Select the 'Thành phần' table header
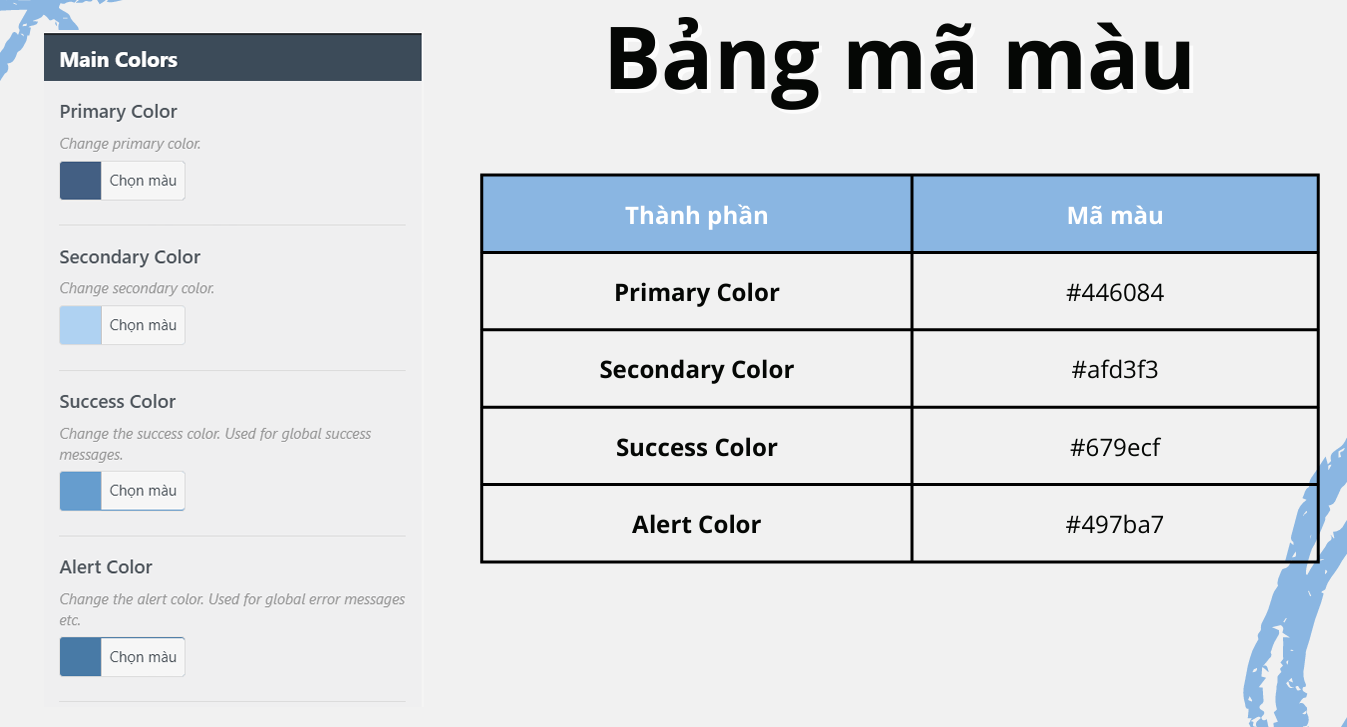 pyautogui.click(x=696, y=215)
